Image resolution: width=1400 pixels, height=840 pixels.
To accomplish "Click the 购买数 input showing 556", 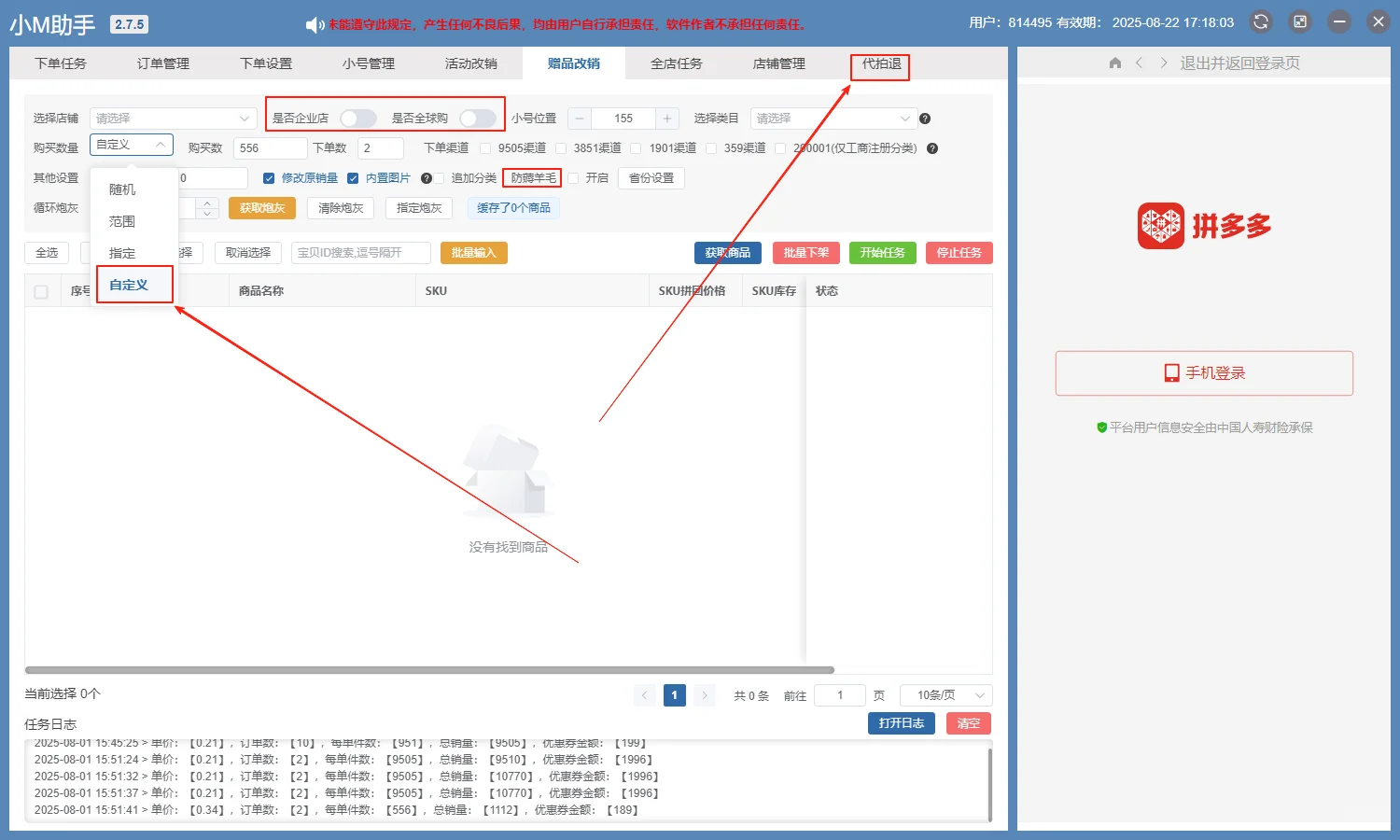I will (x=271, y=148).
